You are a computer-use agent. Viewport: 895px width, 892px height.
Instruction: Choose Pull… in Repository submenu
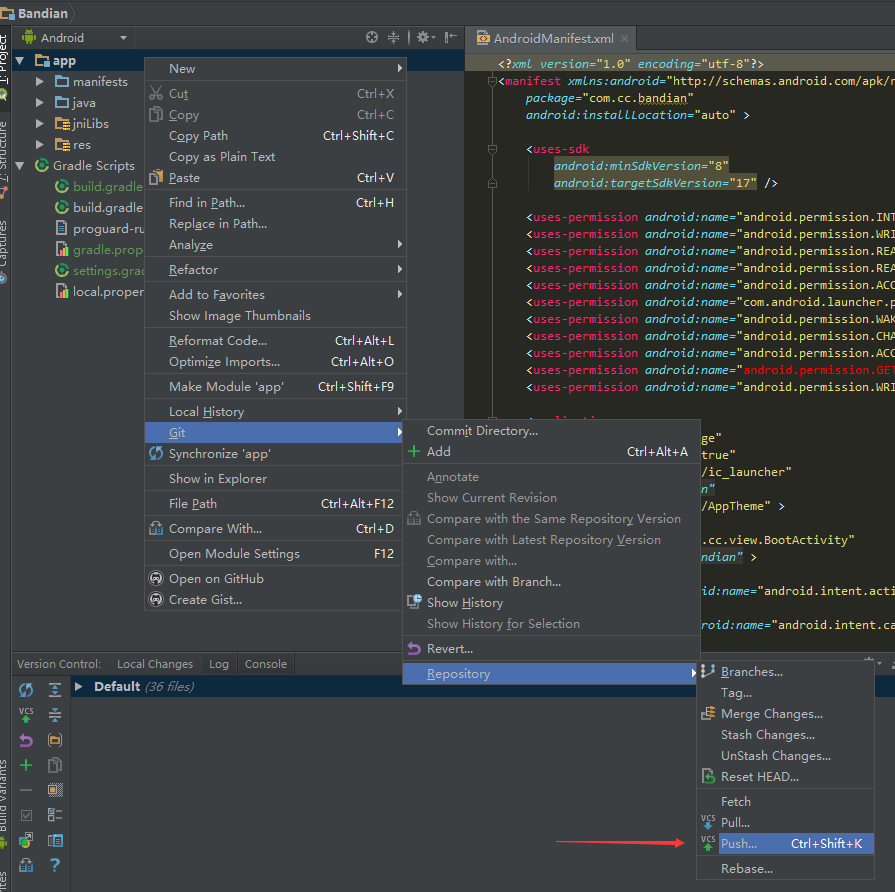point(786,822)
